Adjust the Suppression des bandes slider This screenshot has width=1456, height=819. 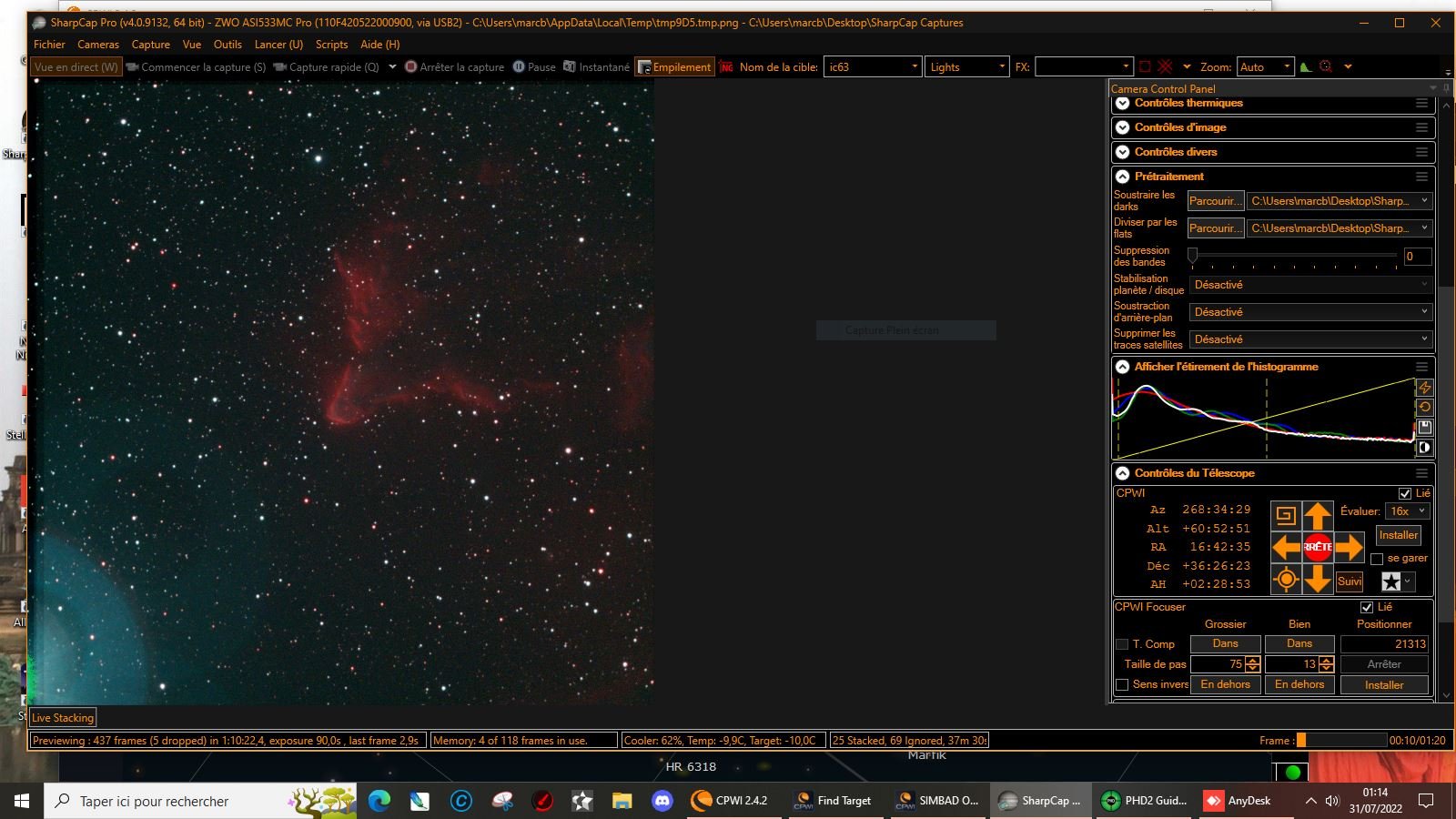click(1294, 257)
